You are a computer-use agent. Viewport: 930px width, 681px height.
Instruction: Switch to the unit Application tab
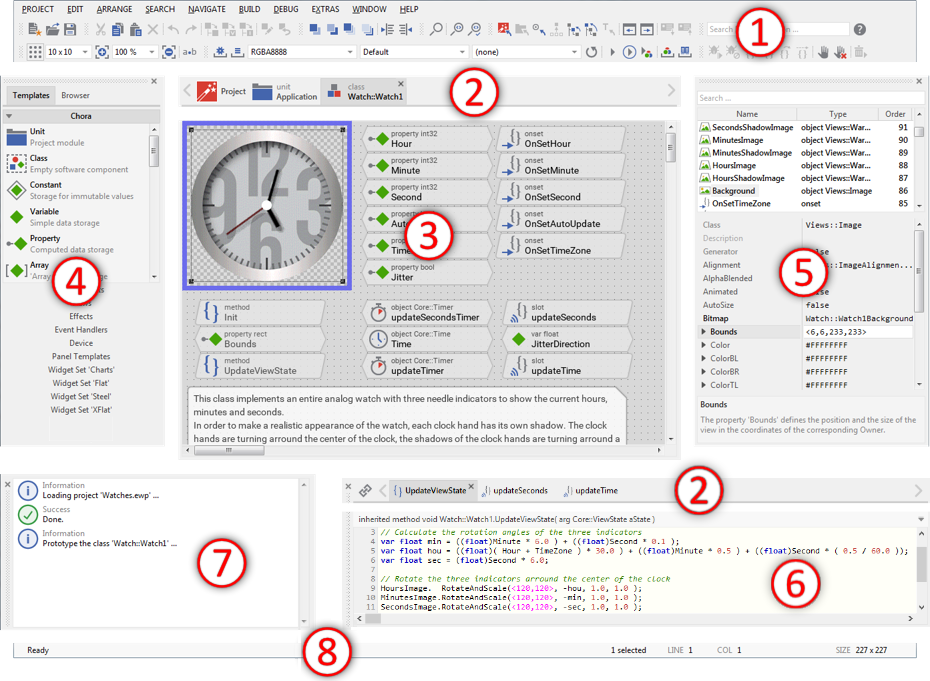point(285,91)
